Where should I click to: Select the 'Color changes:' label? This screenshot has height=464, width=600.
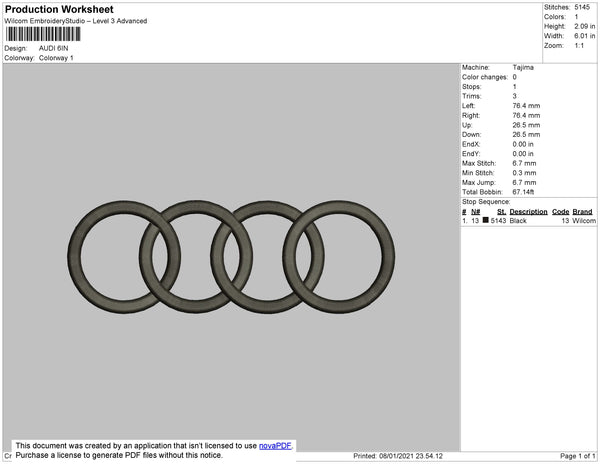tap(485, 77)
